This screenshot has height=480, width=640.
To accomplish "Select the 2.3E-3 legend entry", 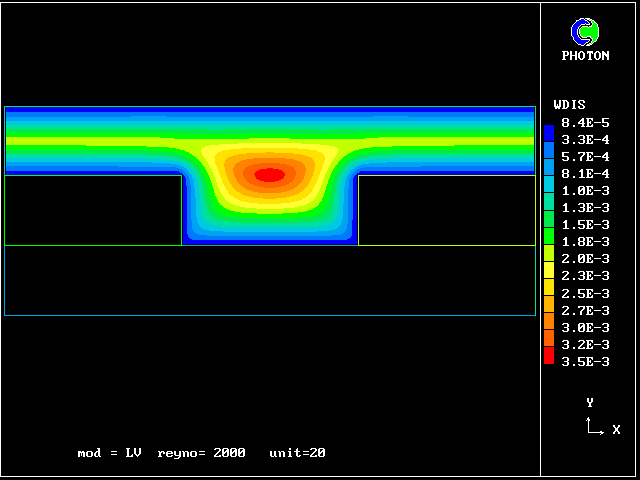I will 584,275.
